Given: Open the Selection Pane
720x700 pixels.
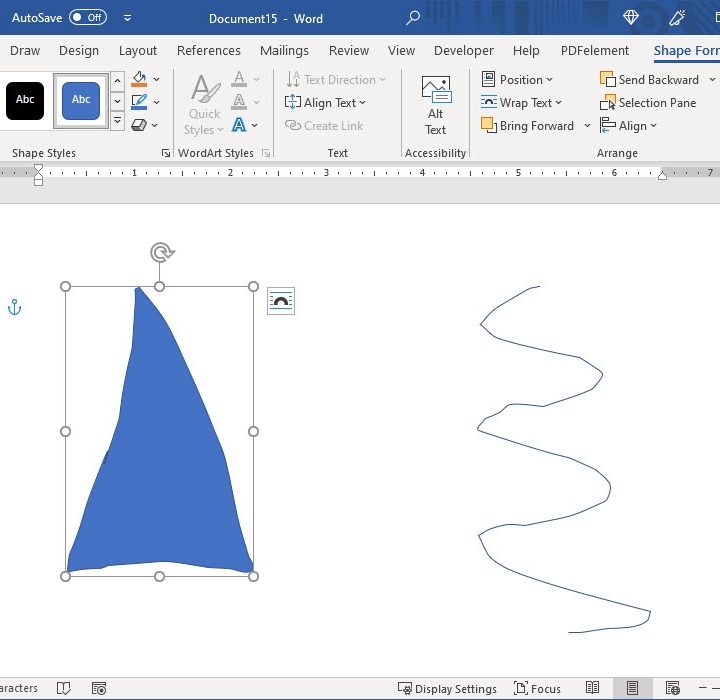Looking at the screenshot, I should click(648, 102).
